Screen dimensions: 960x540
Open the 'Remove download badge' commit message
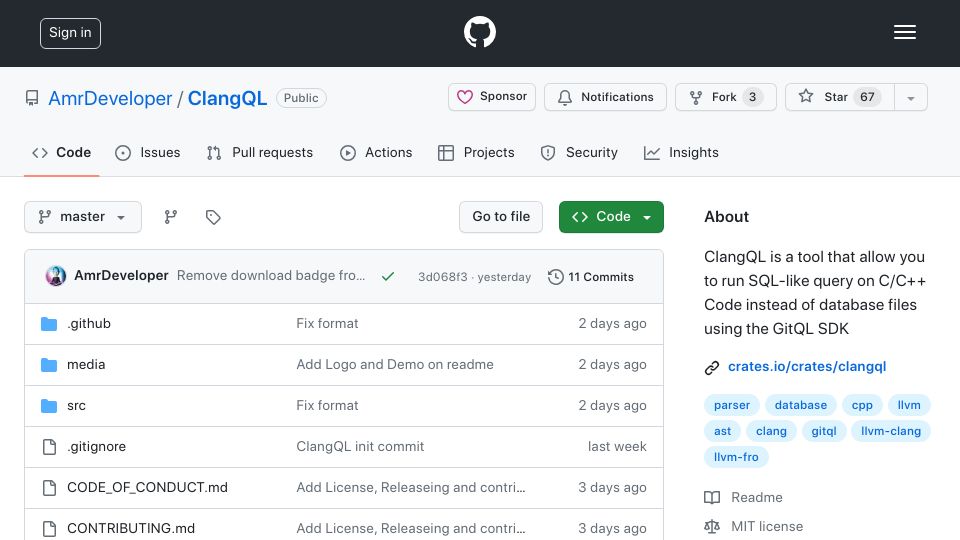[x=271, y=276]
